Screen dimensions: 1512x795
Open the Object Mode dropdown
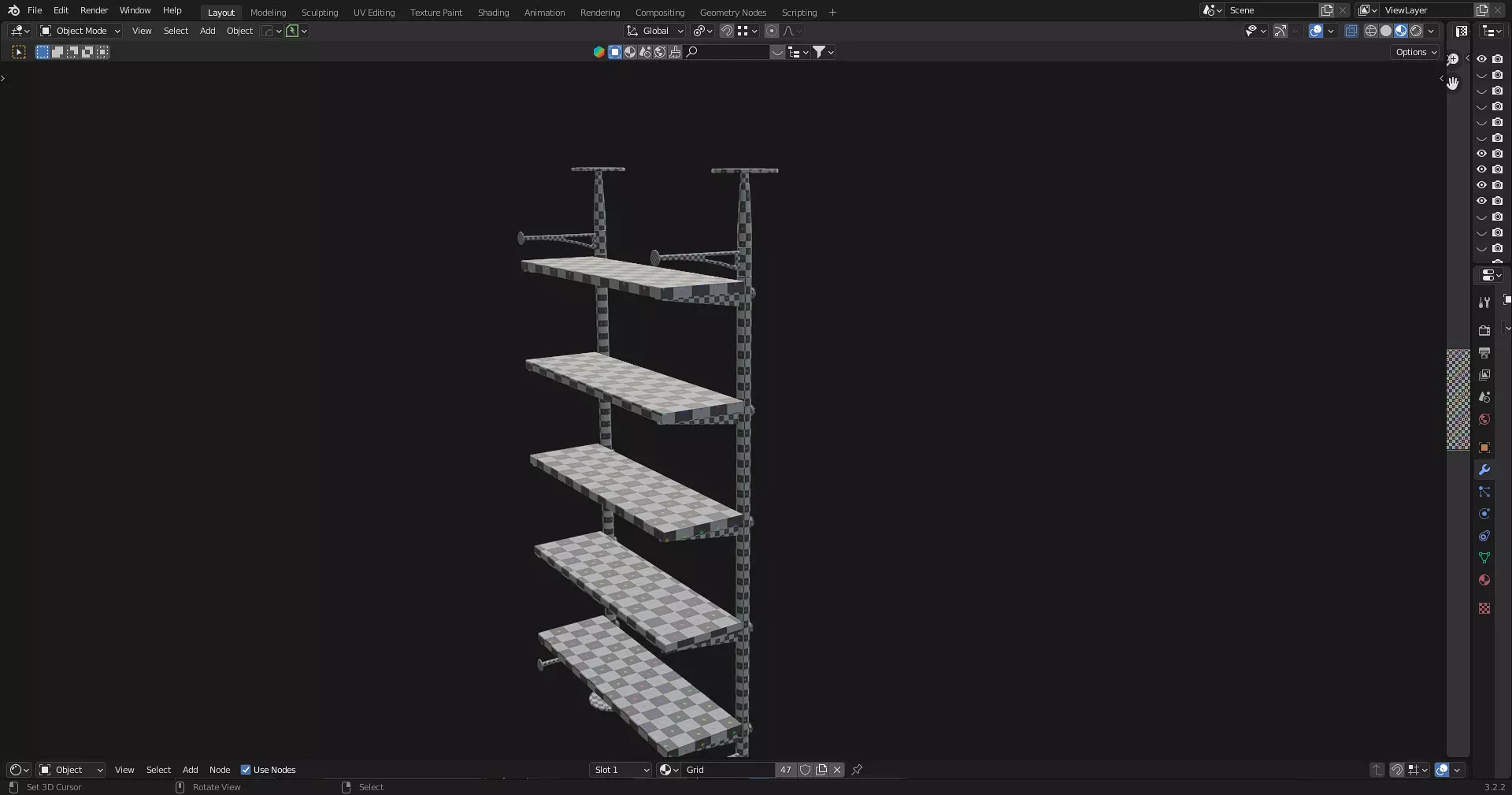tap(80, 31)
